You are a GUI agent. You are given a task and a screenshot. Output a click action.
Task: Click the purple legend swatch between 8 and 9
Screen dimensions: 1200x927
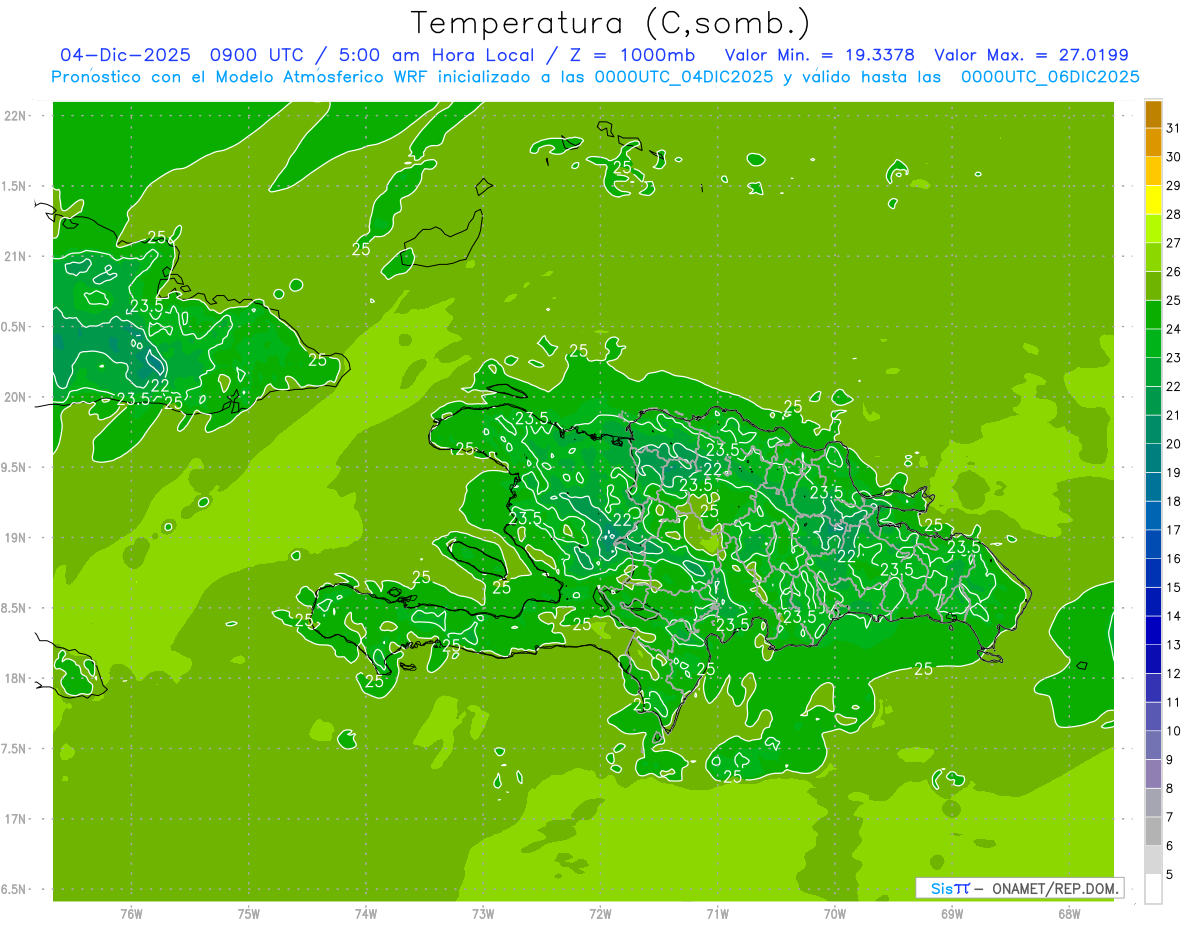pos(1153,774)
